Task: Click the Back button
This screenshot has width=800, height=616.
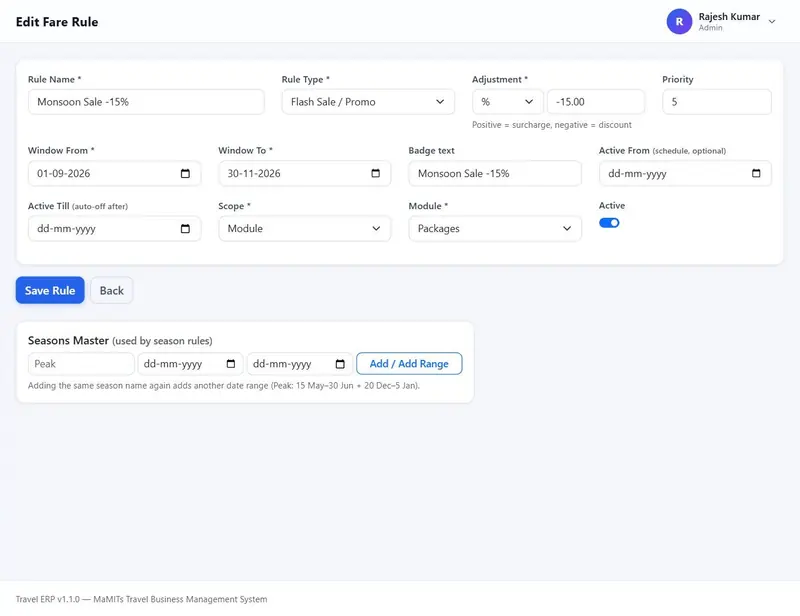Action: coord(112,290)
